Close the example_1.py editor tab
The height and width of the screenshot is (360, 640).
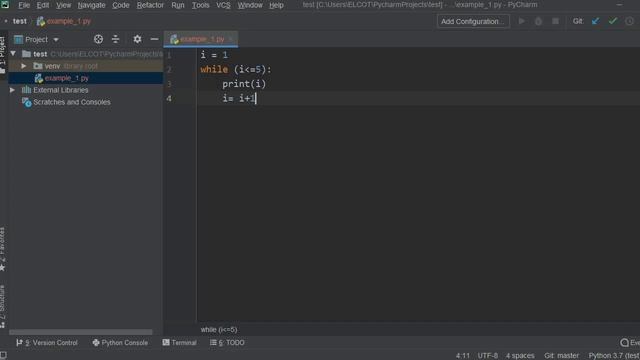(x=231, y=39)
